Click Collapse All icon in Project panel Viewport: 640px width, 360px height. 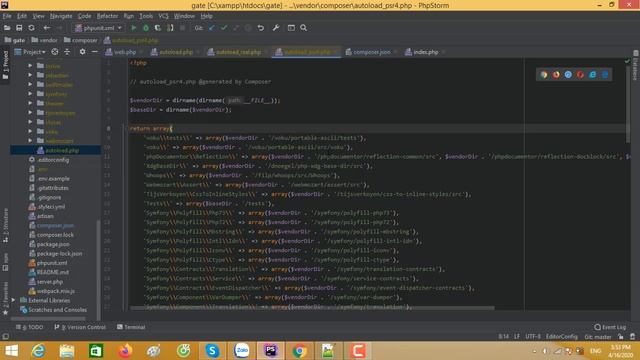pos(67,52)
